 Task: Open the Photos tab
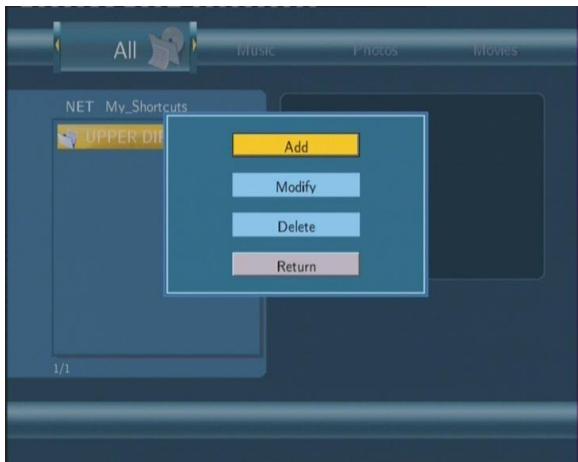tap(375, 50)
